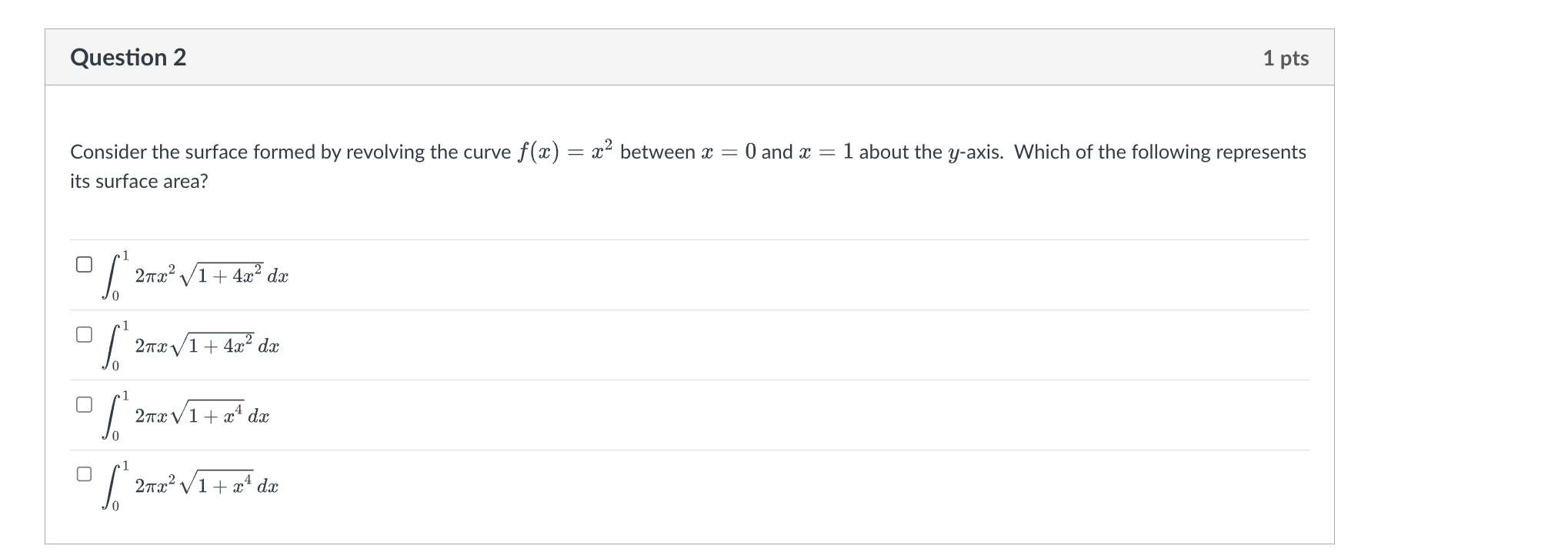Click the first answer integral expression

click(x=196, y=274)
